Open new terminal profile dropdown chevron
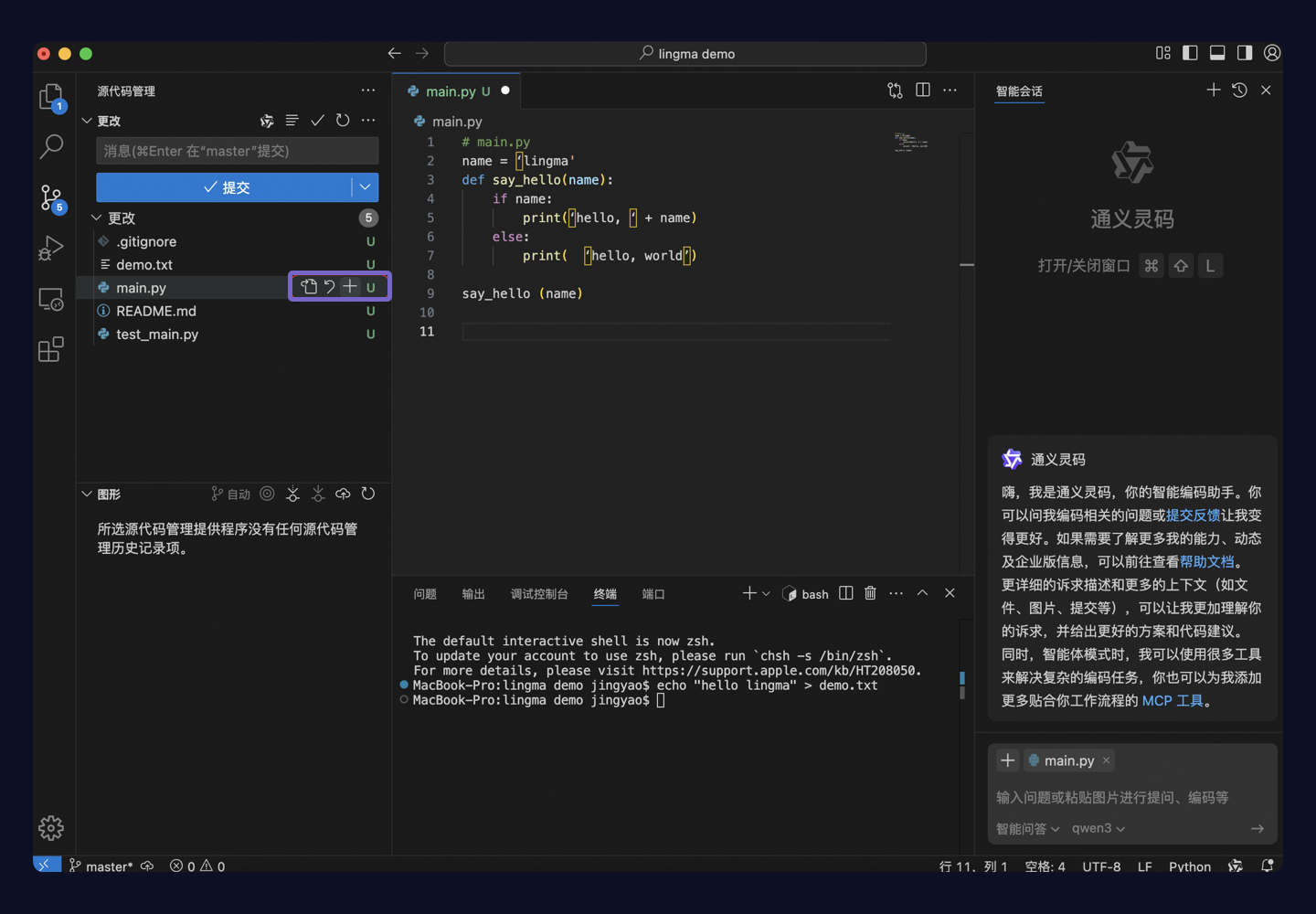 click(766, 594)
